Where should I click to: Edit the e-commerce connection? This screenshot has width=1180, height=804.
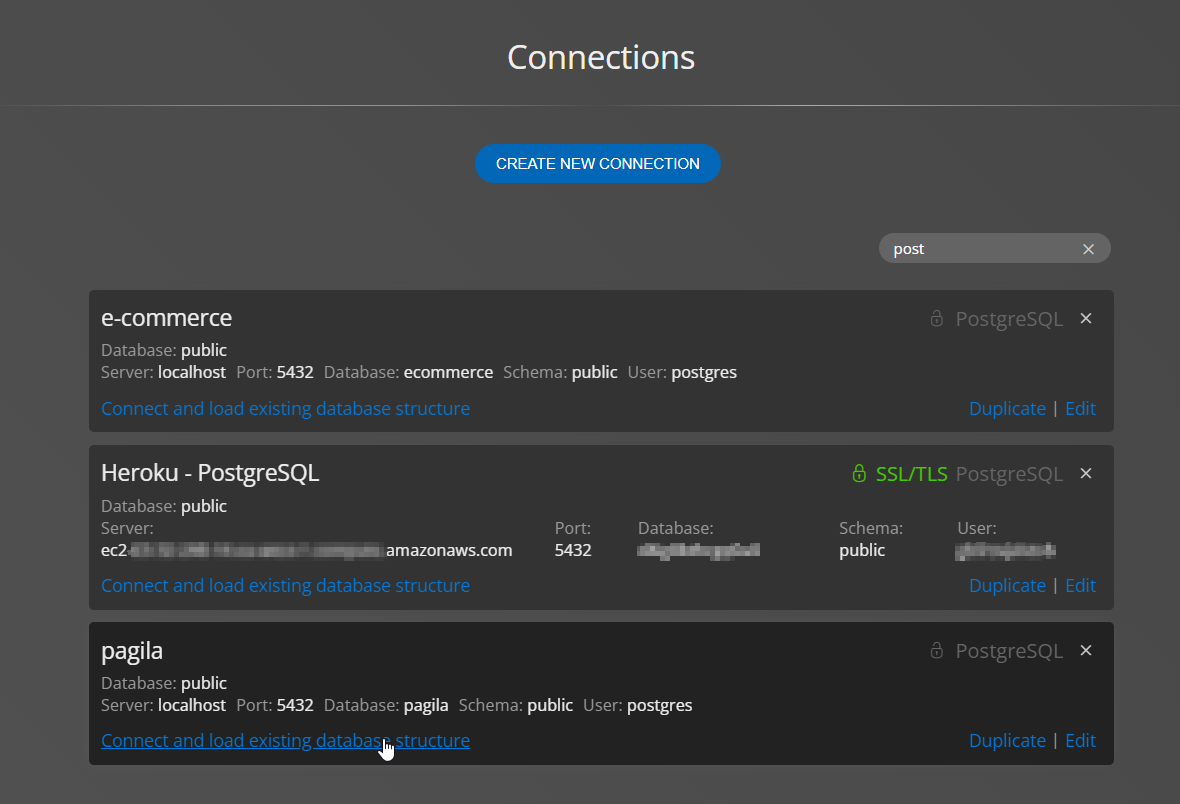click(1080, 408)
